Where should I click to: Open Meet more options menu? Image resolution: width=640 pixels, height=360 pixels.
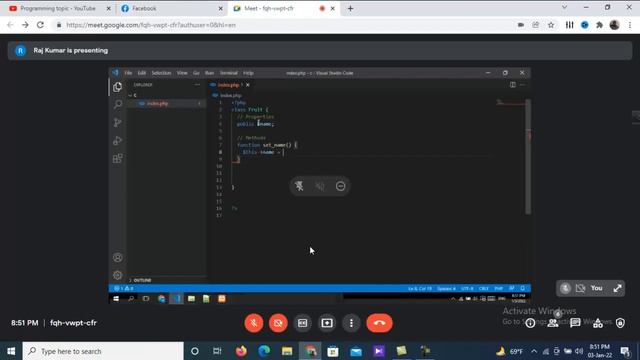tap(351, 323)
